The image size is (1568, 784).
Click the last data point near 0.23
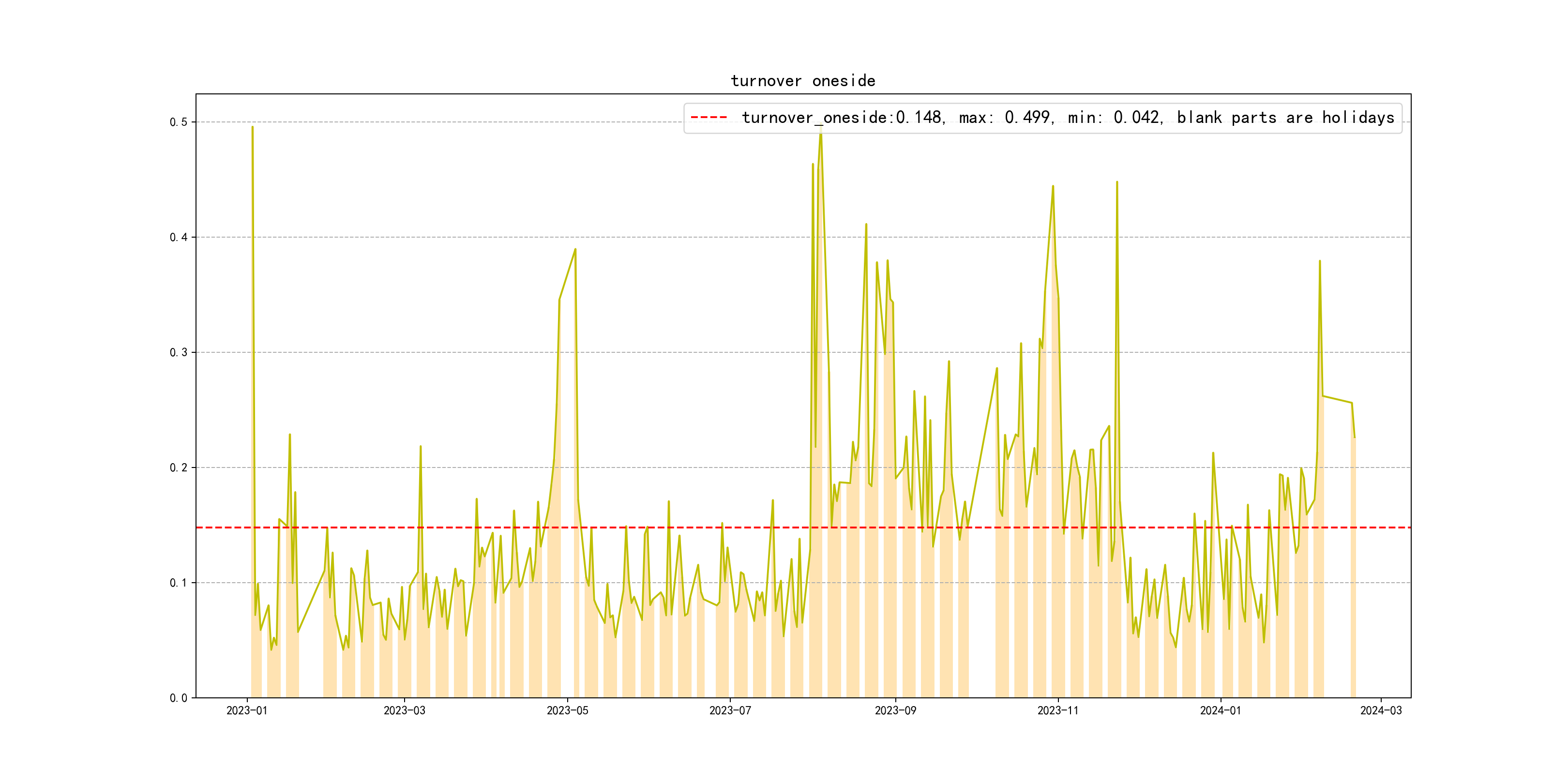coord(1355,437)
